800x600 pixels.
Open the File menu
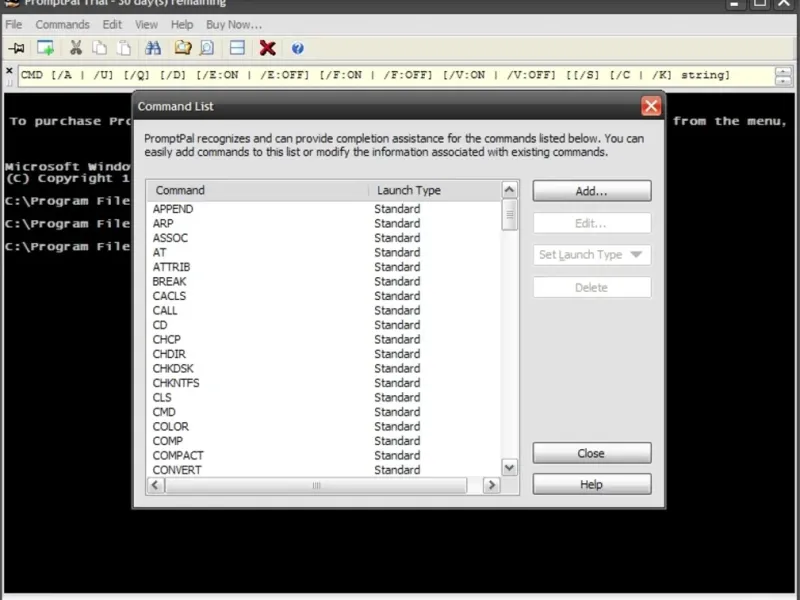click(x=14, y=24)
